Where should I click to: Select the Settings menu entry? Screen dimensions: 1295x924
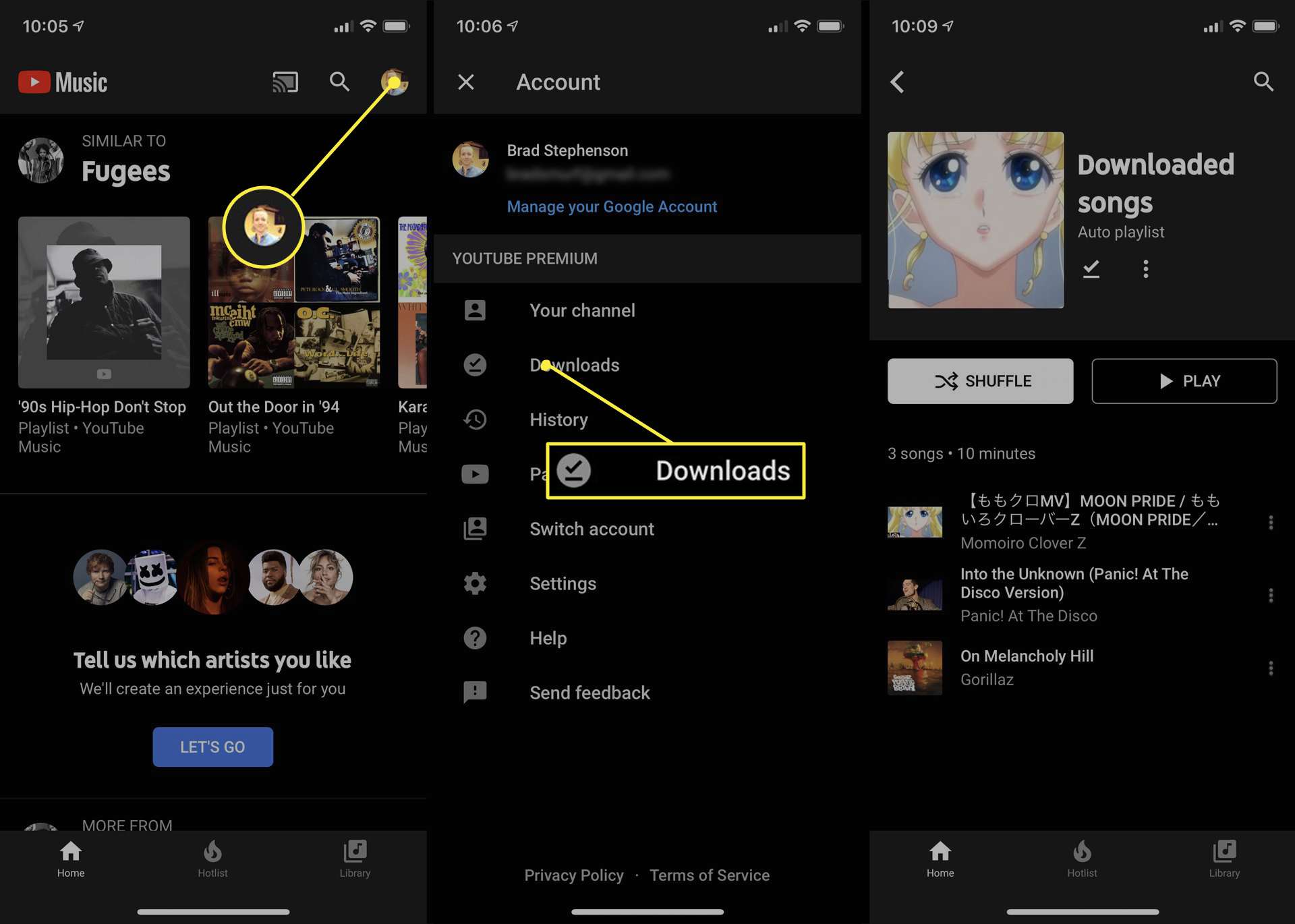[x=563, y=583]
